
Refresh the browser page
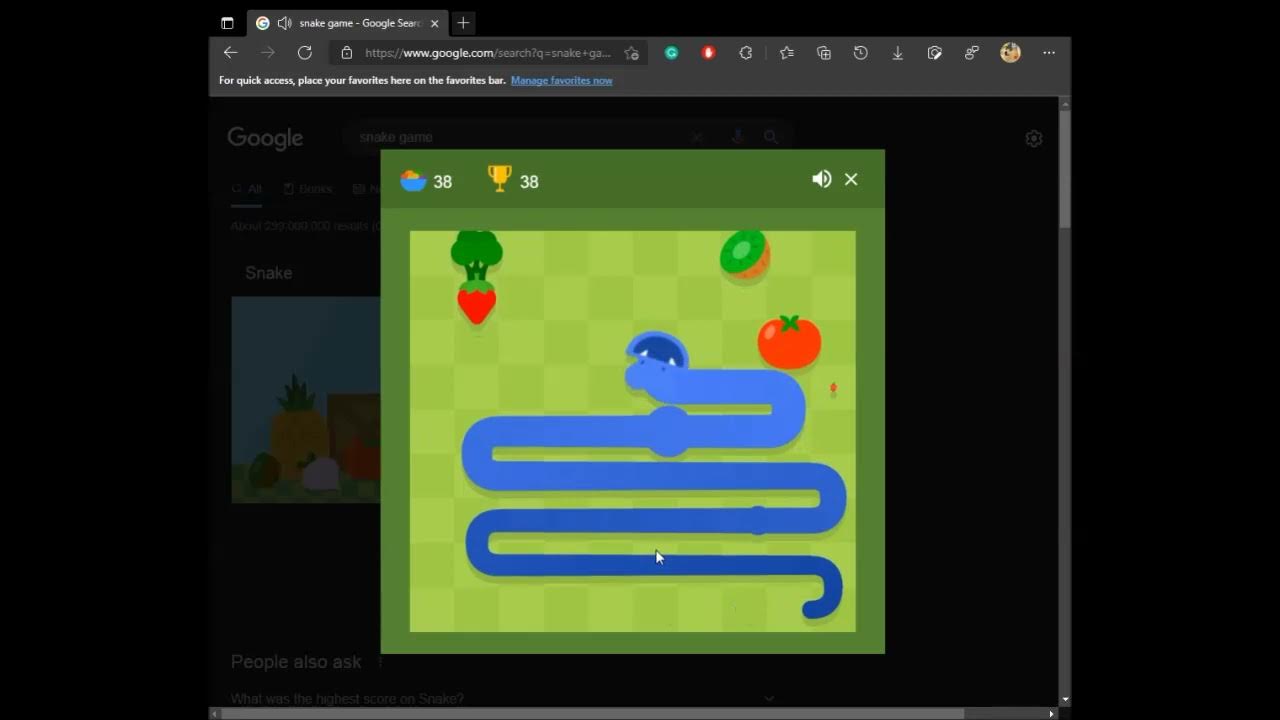(305, 53)
